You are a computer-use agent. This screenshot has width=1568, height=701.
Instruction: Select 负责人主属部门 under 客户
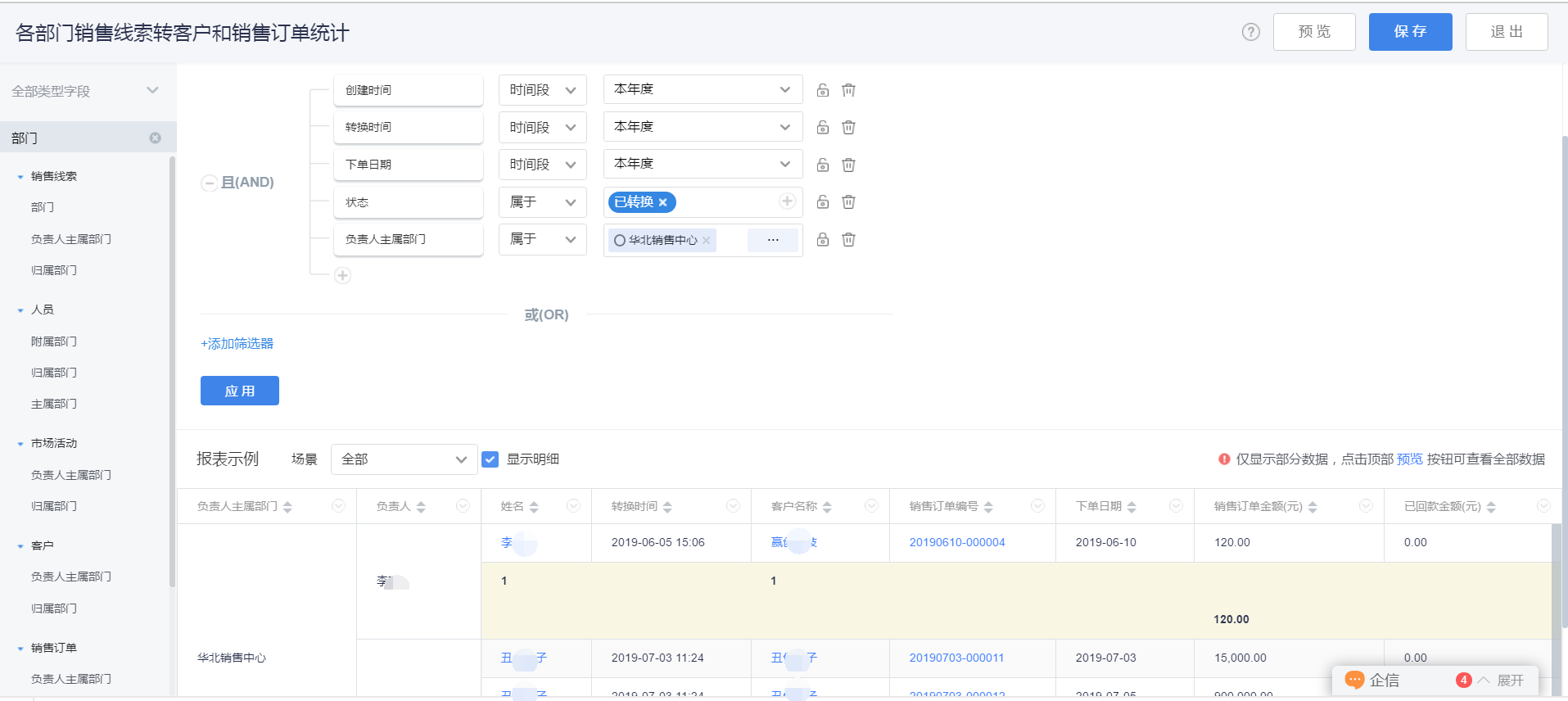(71, 577)
